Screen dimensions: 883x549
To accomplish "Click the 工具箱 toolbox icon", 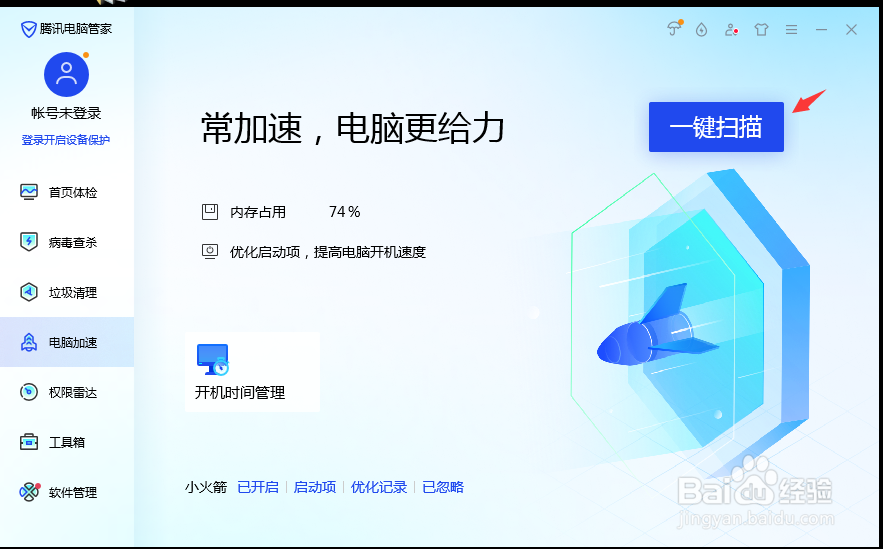I will 29,442.
